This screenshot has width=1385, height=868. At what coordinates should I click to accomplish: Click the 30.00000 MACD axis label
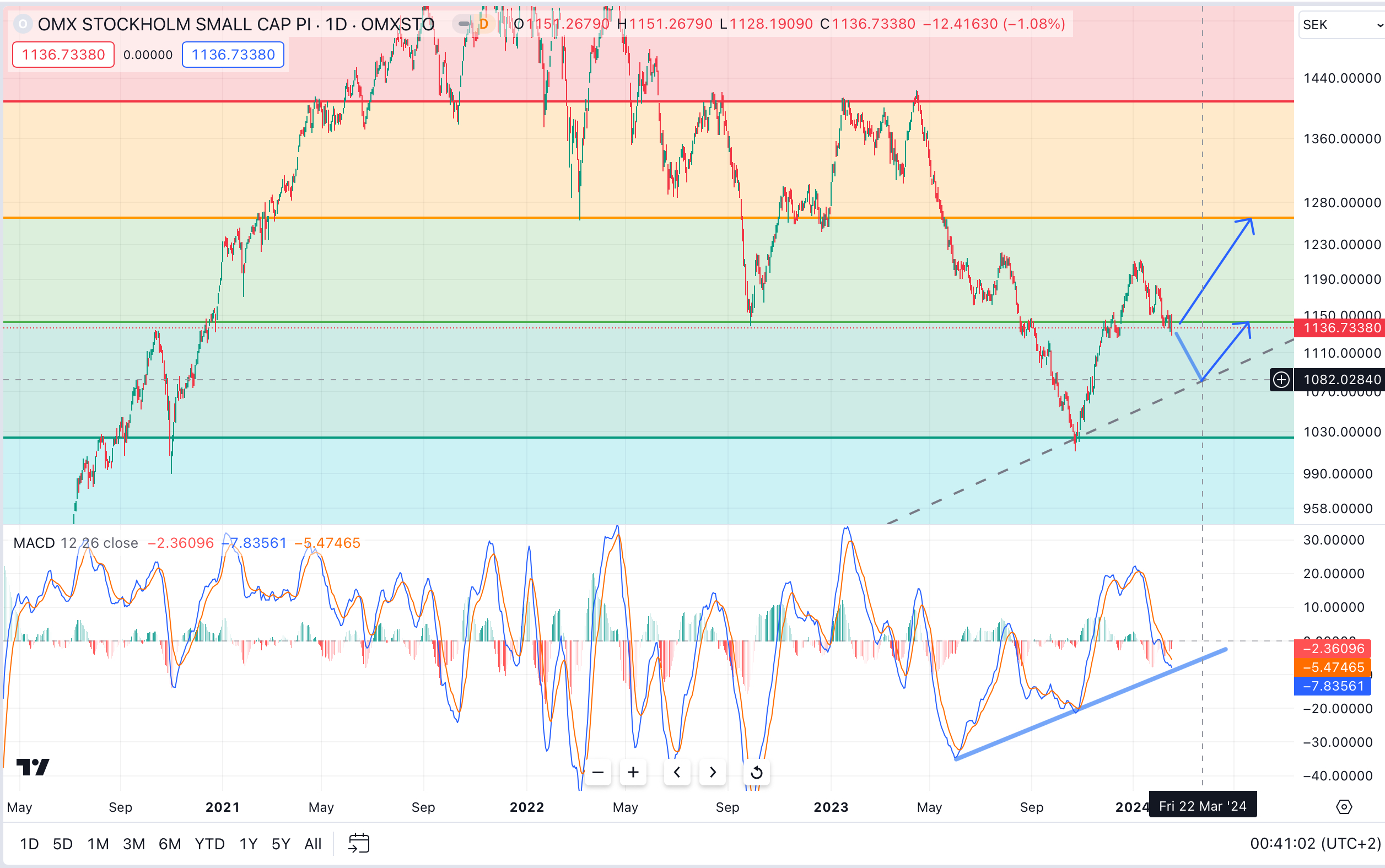[x=1334, y=540]
